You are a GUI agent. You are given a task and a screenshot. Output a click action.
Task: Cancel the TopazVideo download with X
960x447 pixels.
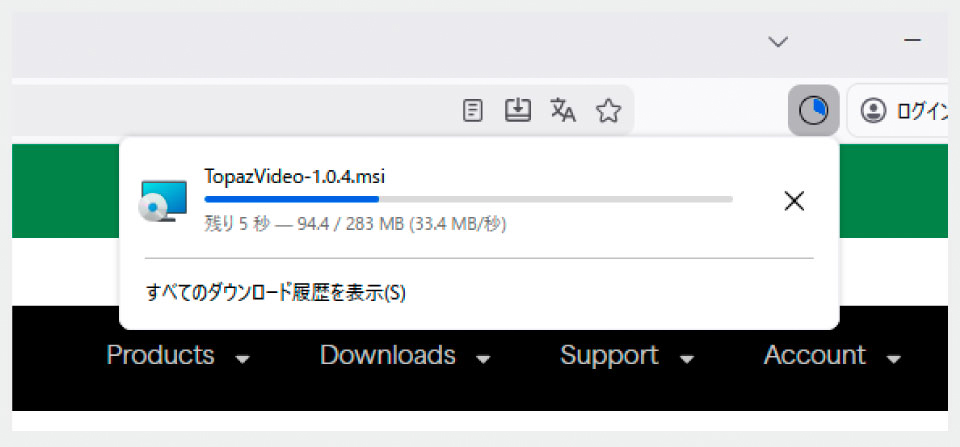click(x=794, y=201)
